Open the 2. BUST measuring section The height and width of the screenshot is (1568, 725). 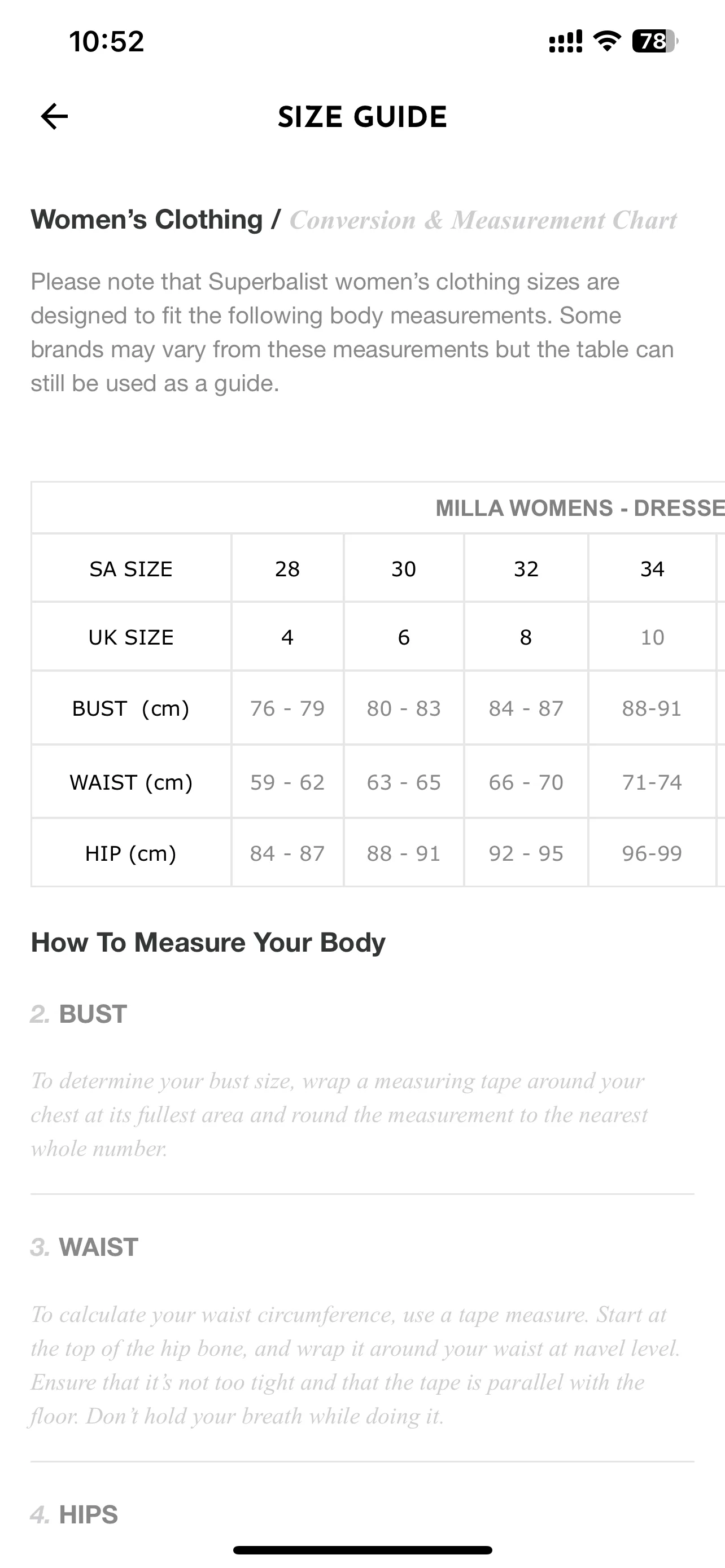coord(78,1014)
